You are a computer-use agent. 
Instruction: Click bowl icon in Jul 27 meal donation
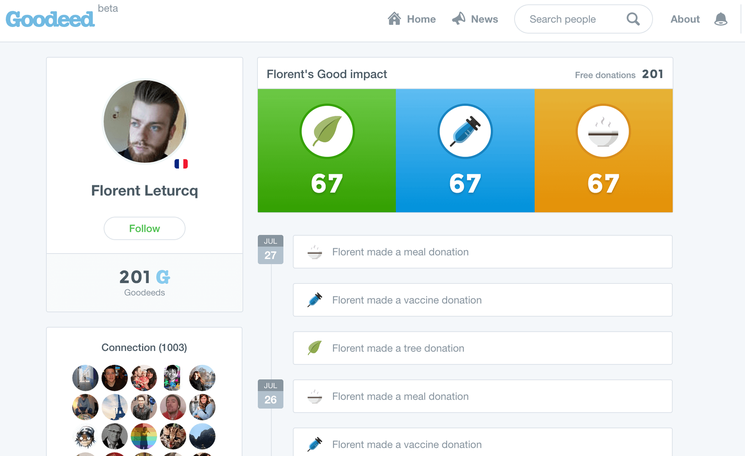[x=315, y=252]
